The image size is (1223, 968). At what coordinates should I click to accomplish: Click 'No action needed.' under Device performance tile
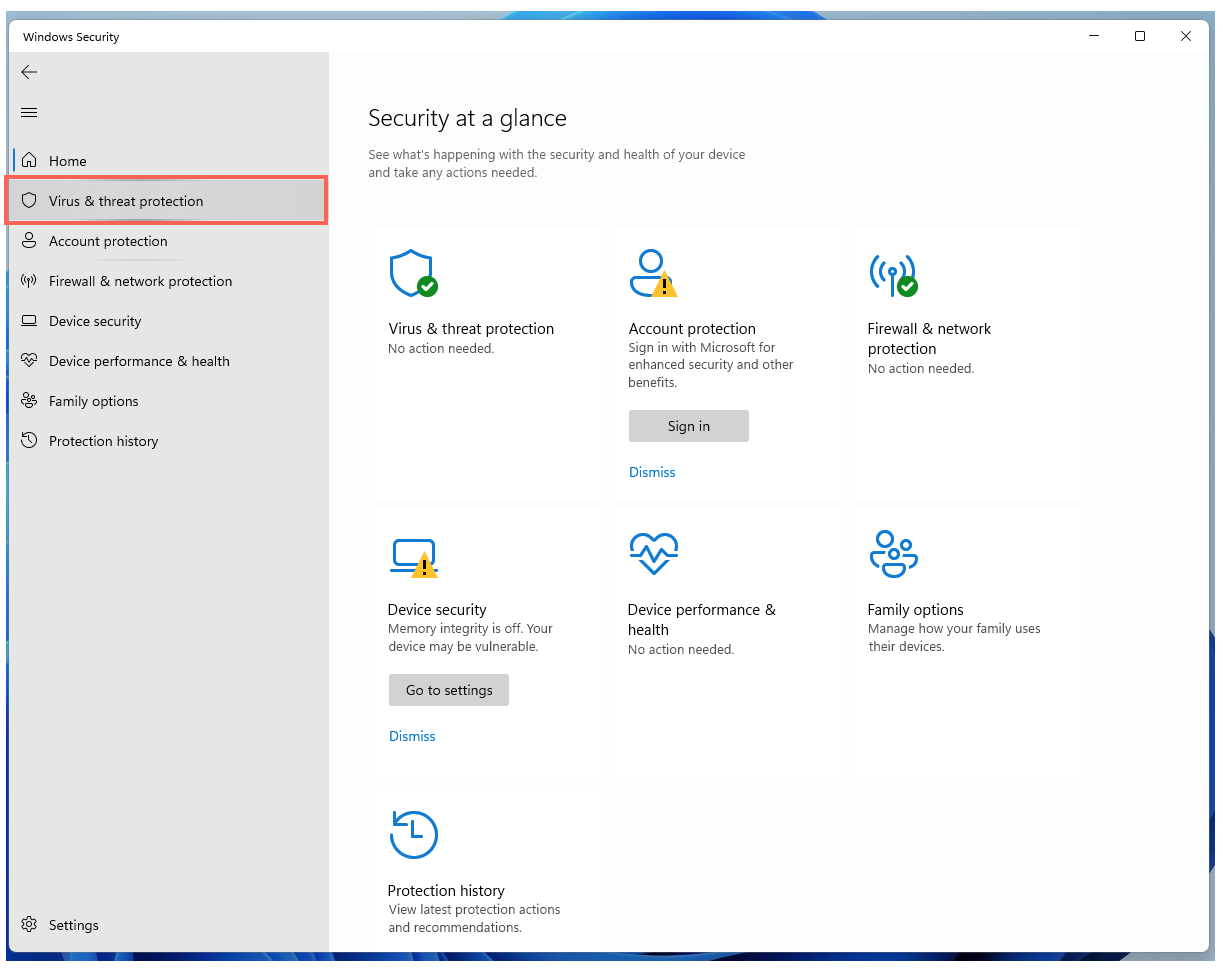681,649
